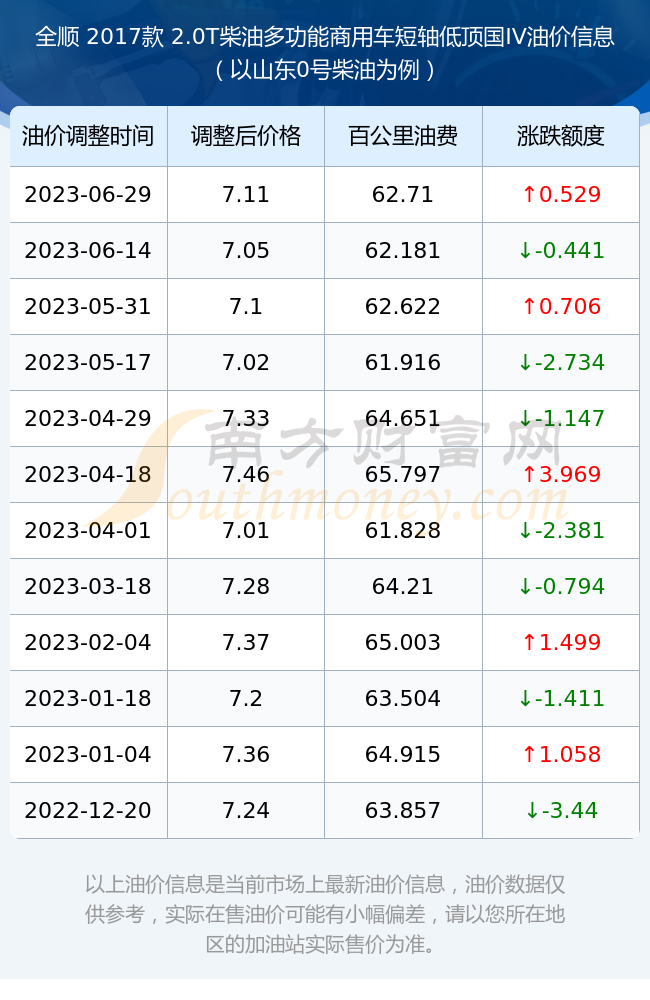Click the 调整后价格 column header

tap(246, 136)
